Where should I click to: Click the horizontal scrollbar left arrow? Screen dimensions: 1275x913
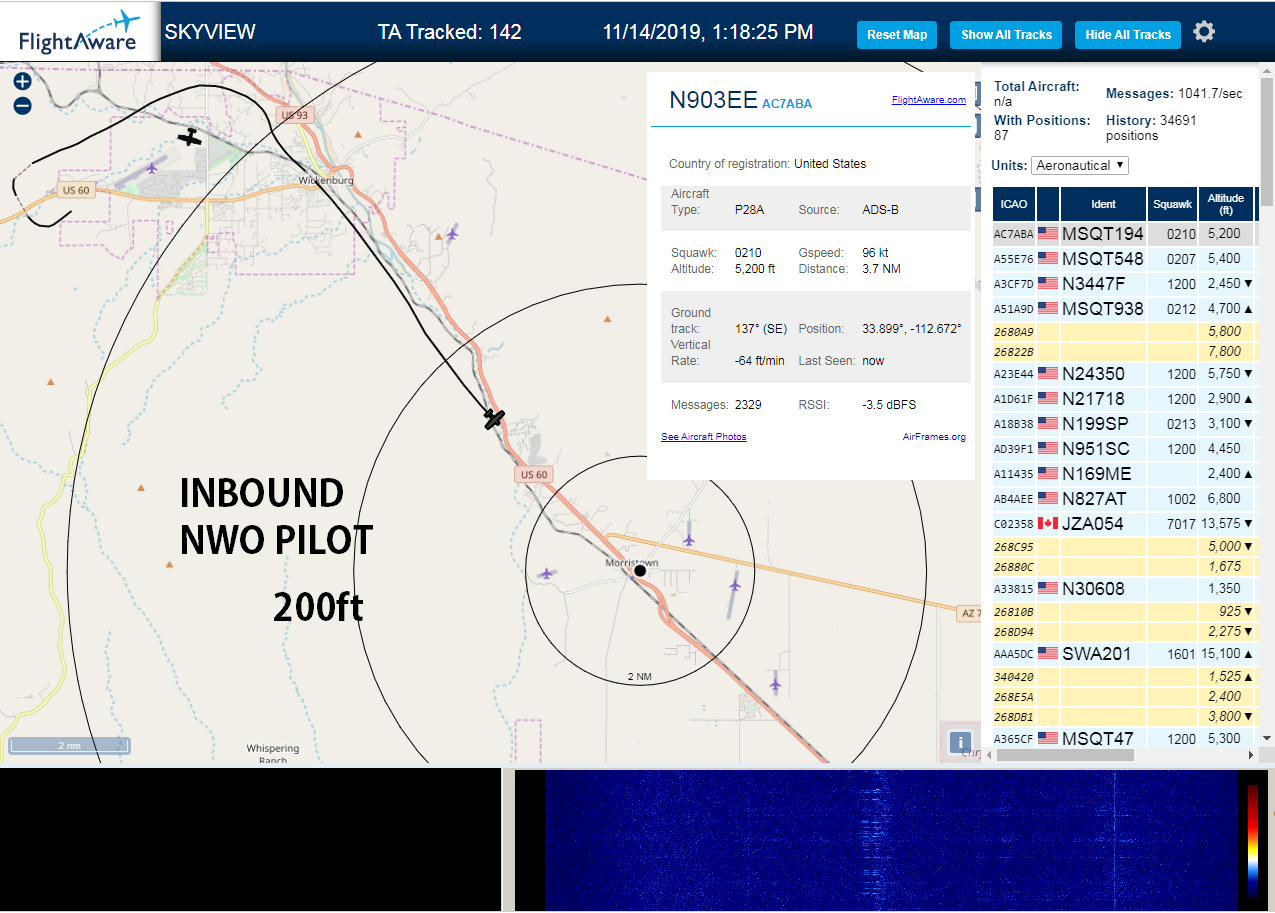[x=989, y=755]
